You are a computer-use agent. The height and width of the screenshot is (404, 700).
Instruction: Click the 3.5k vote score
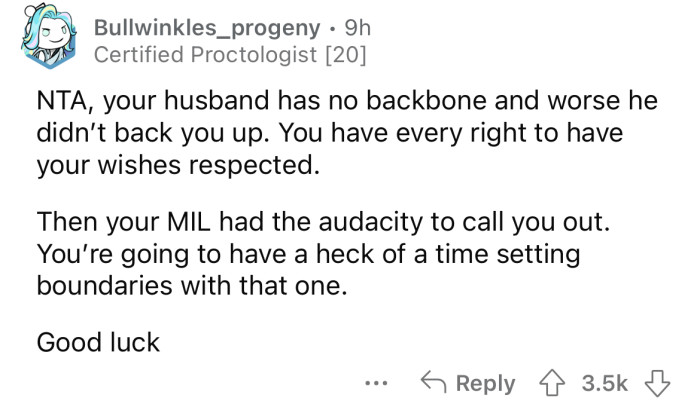coord(604,383)
